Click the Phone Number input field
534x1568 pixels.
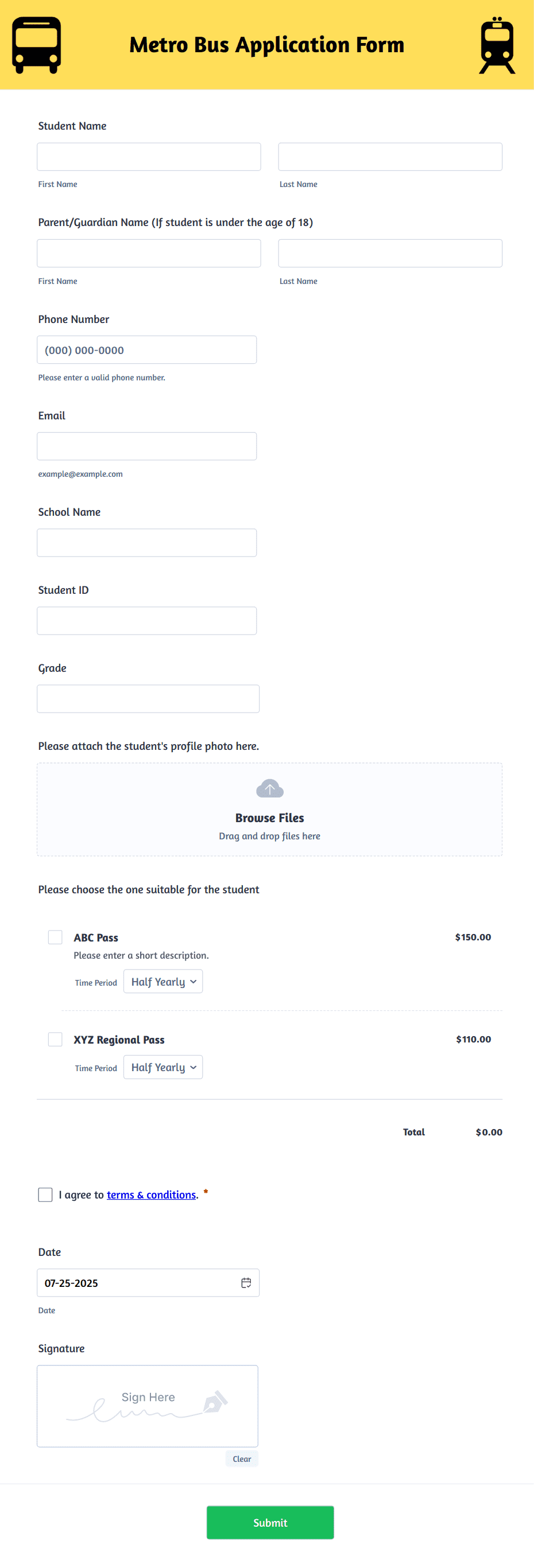[147, 349]
